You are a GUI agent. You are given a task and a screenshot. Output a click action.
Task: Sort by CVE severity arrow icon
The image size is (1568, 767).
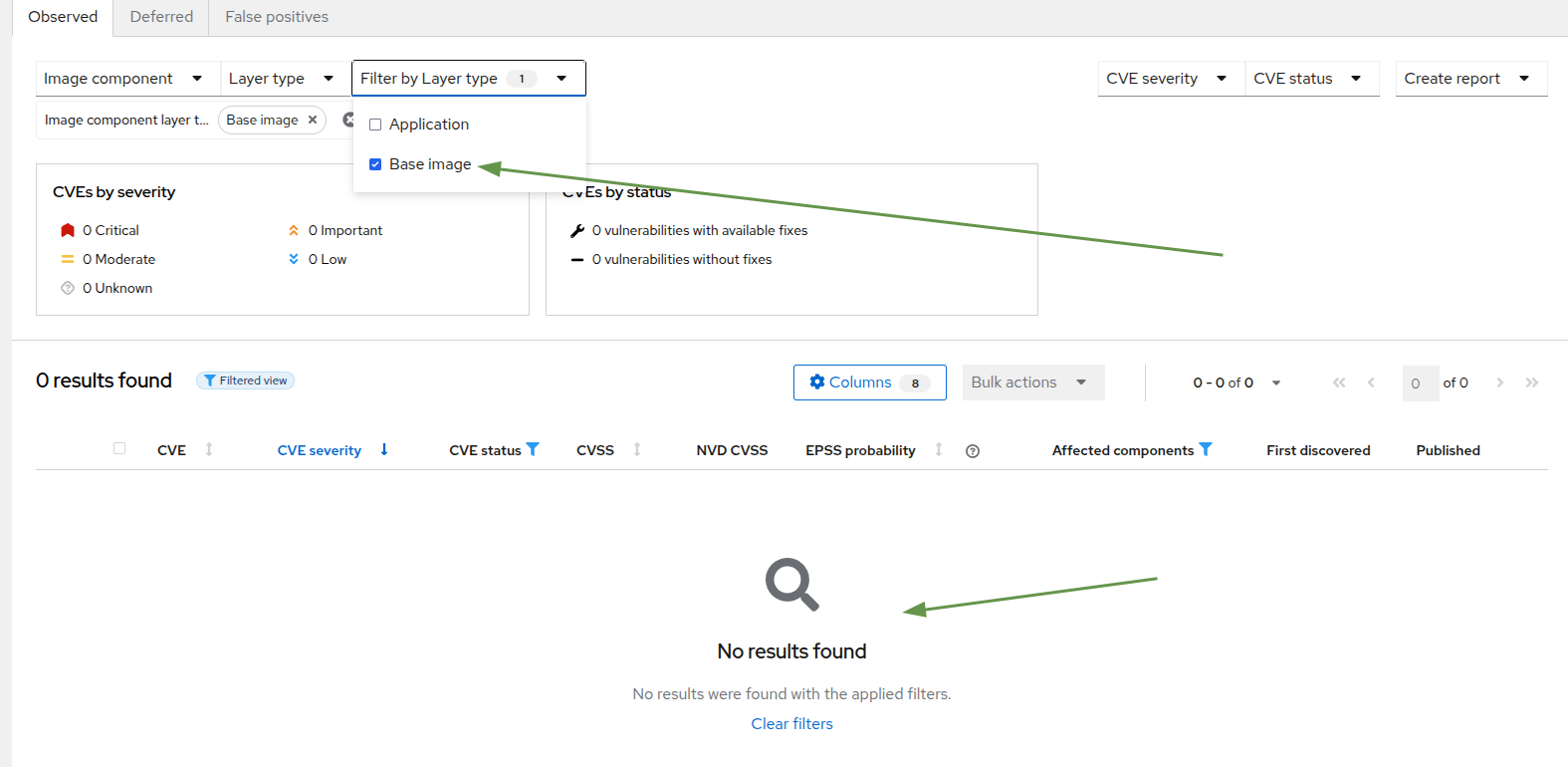384,450
